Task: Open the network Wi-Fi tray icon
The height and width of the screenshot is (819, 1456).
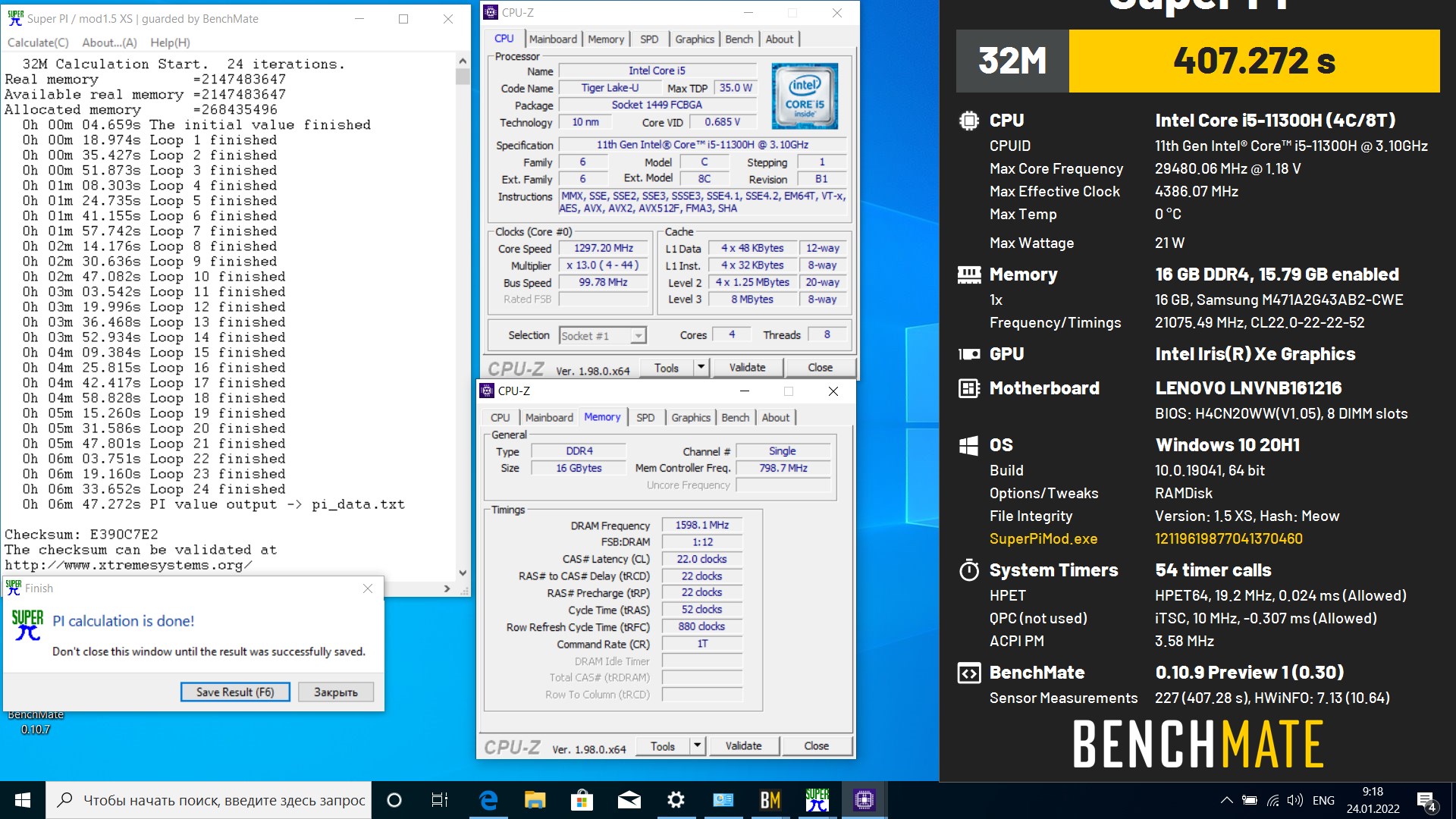Action: click(1273, 800)
